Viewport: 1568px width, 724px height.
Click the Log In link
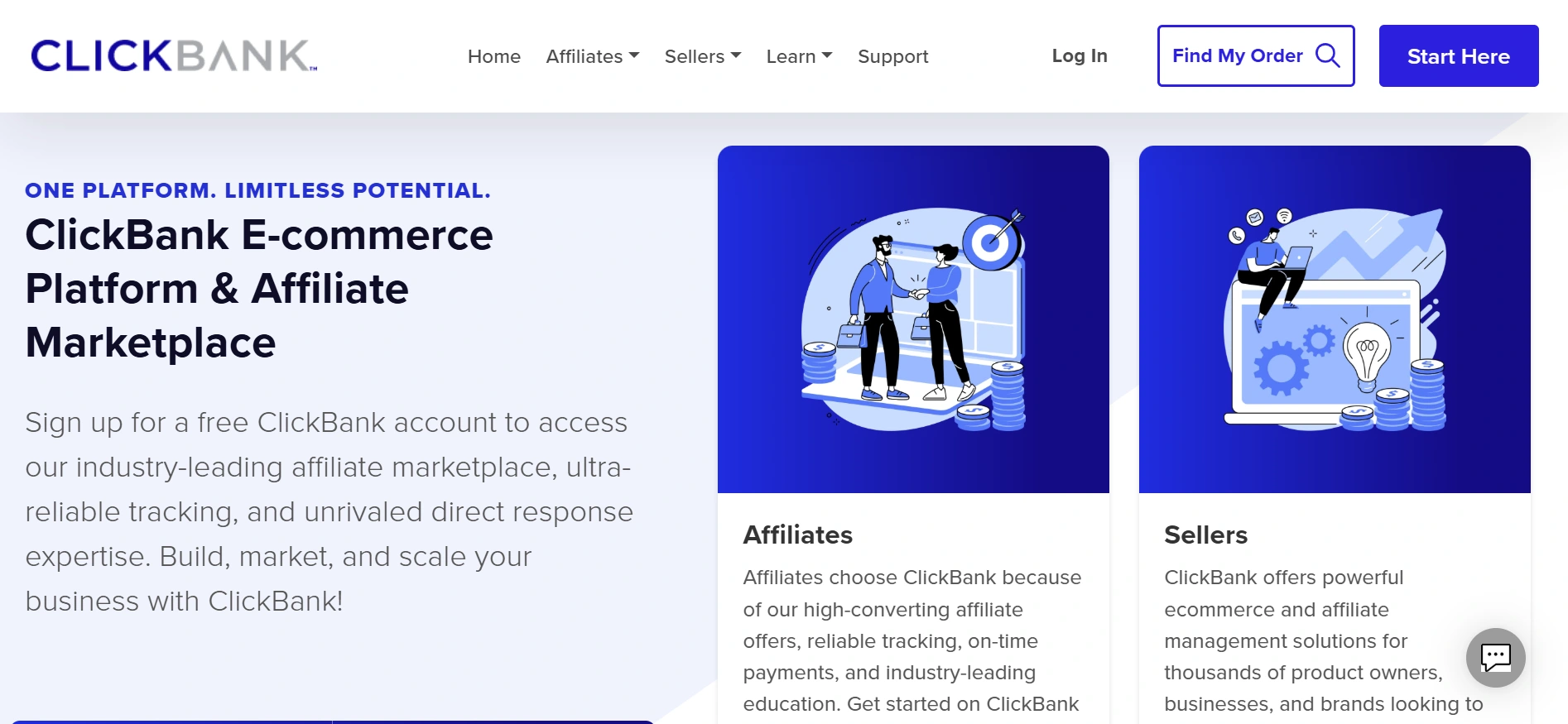(1080, 55)
